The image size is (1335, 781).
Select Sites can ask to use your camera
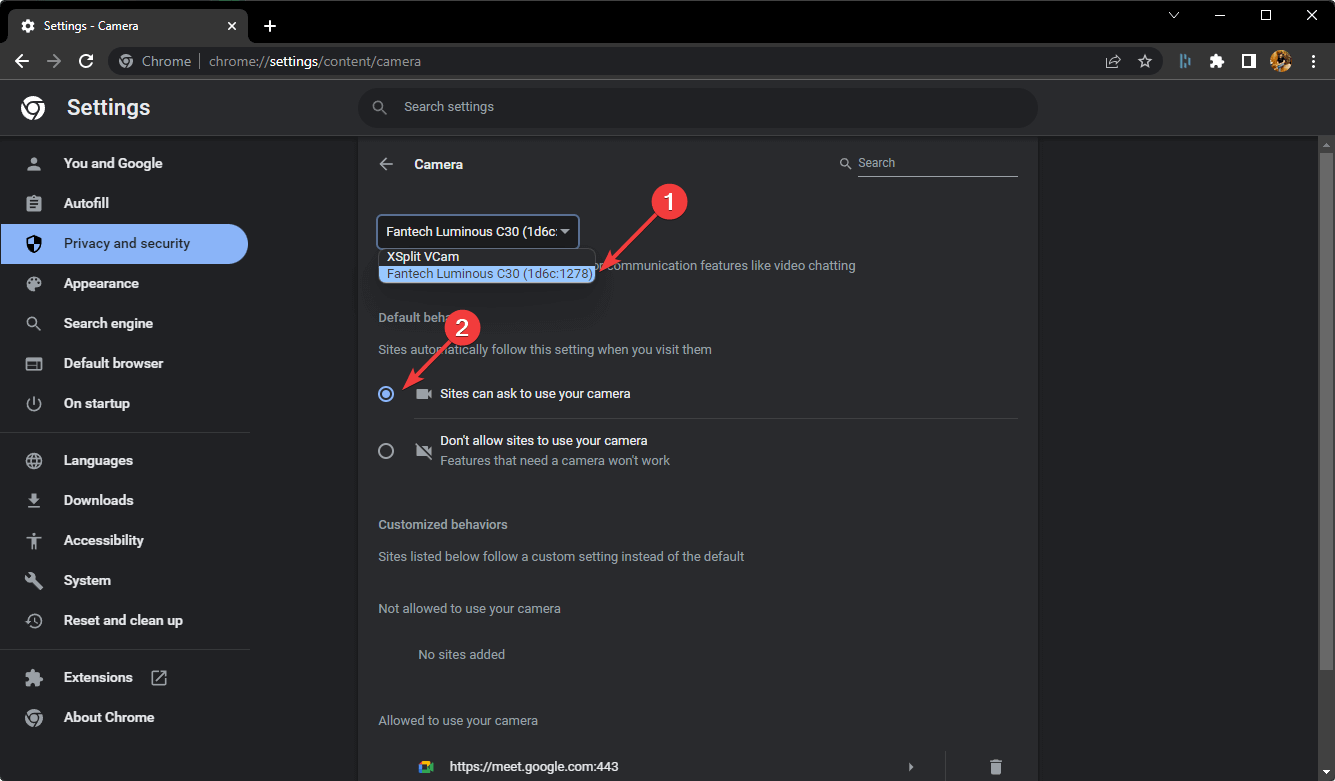point(386,393)
